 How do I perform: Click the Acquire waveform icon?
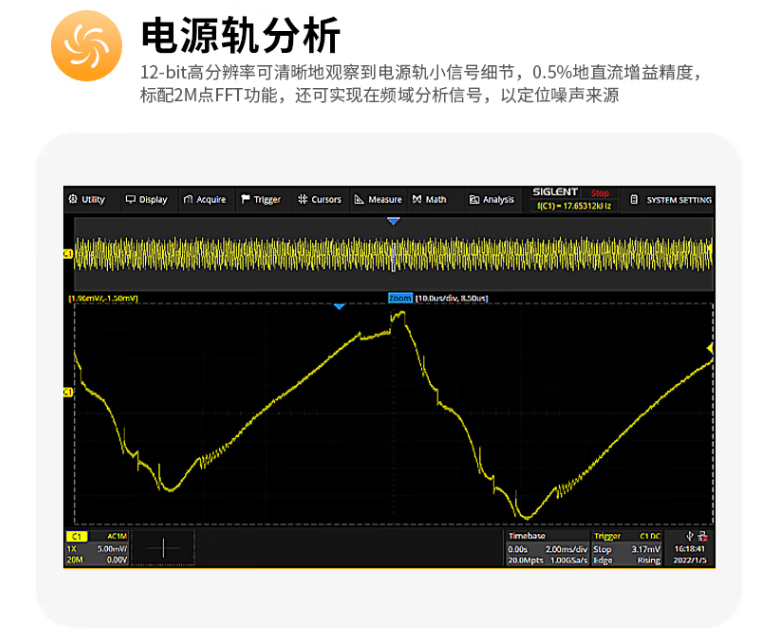point(188,199)
